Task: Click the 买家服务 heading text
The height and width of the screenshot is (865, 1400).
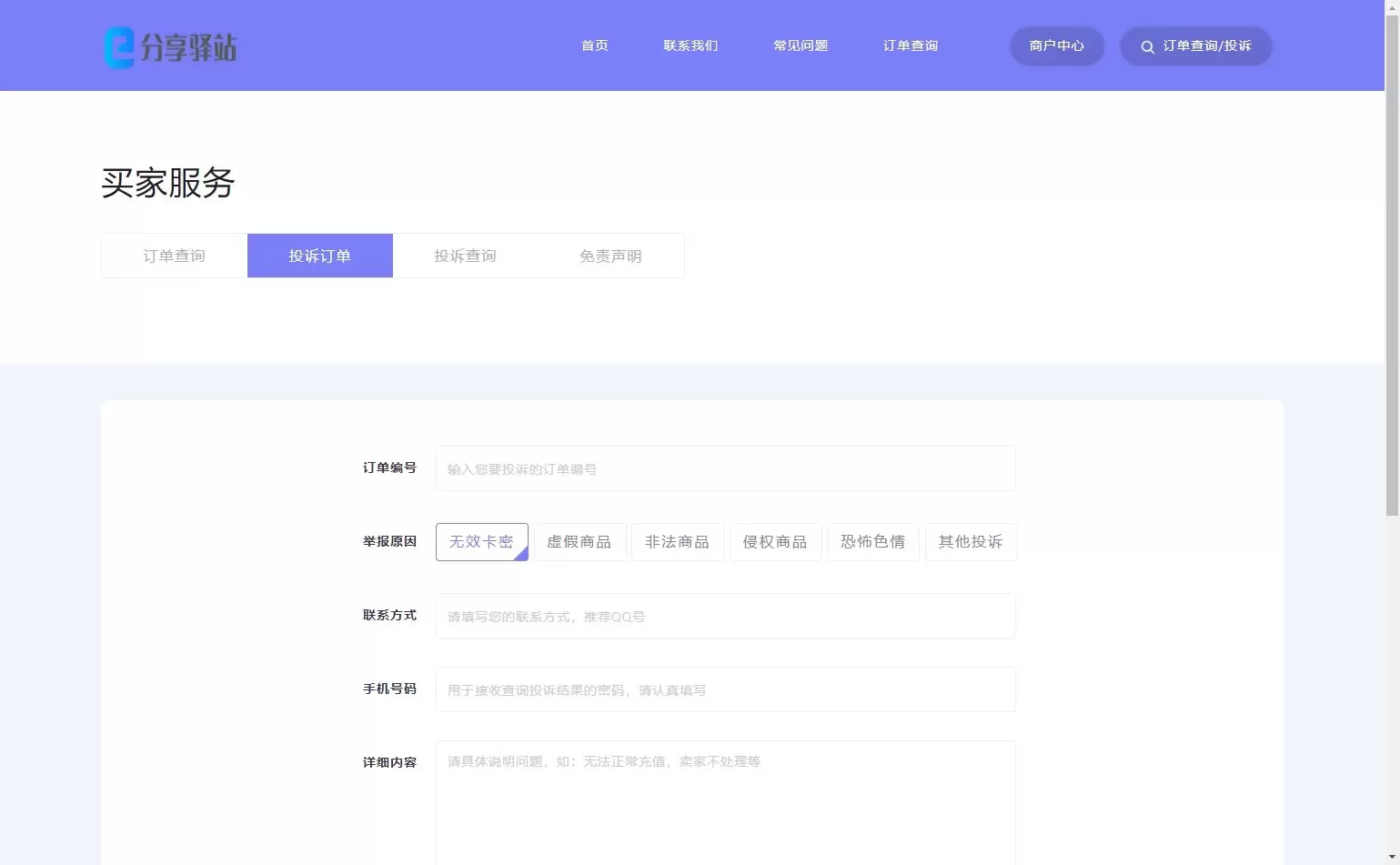Action: [x=168, y=183]
